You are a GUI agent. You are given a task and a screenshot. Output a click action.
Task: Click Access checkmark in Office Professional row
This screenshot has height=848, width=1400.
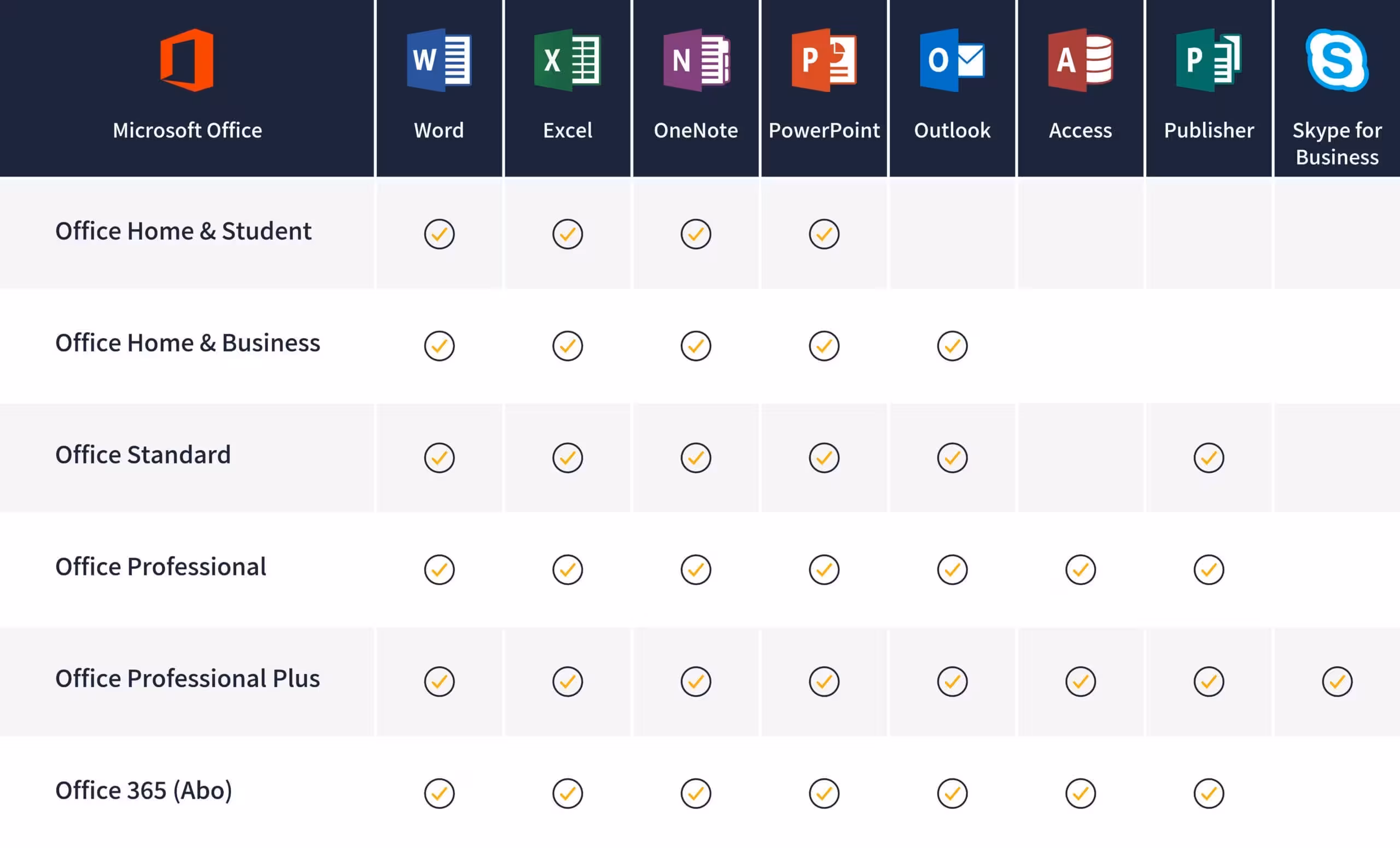point(1080,569)
